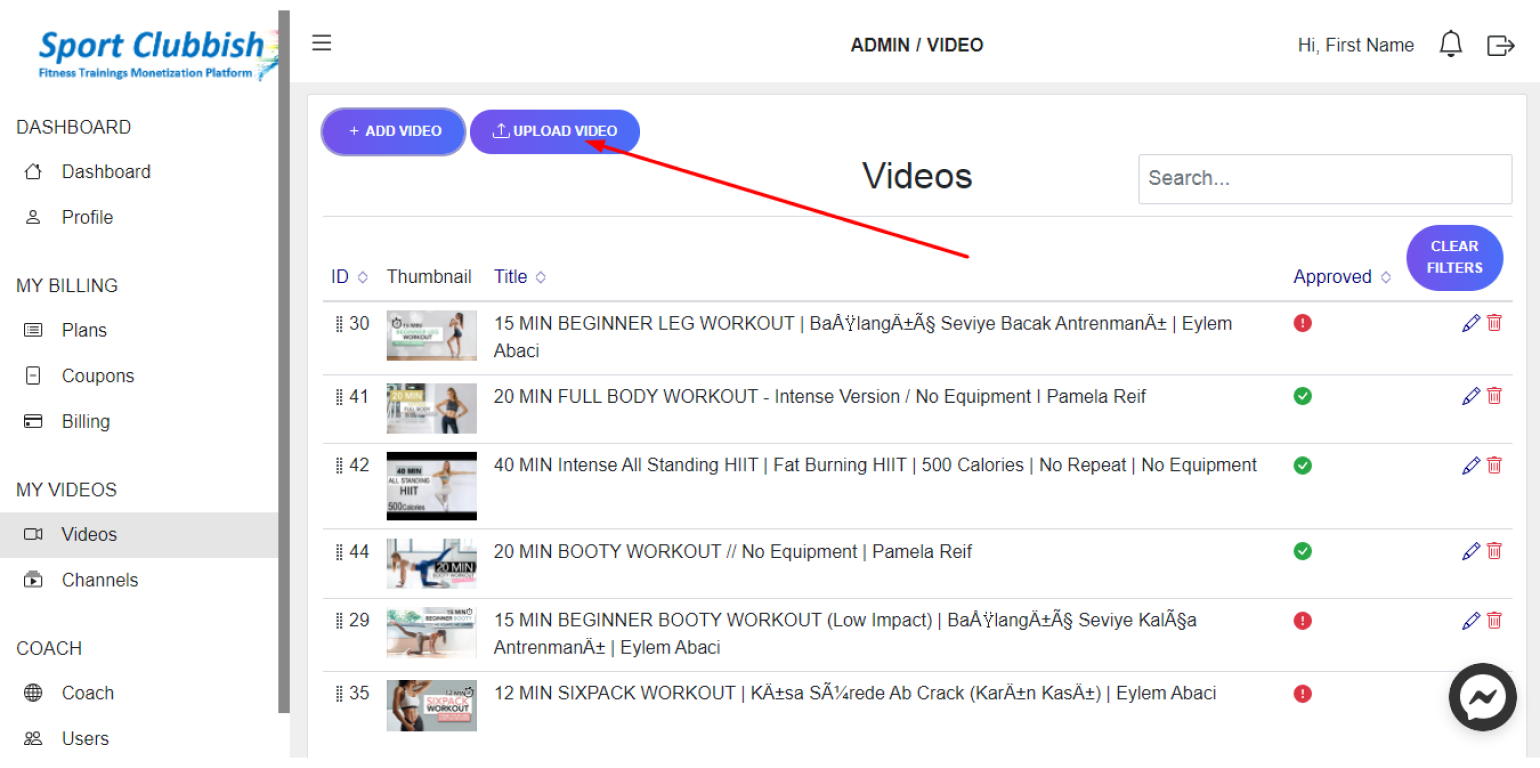Click the Clear Filters button
Viewport: 1540px width, 768px height.
coord(1455,258)
